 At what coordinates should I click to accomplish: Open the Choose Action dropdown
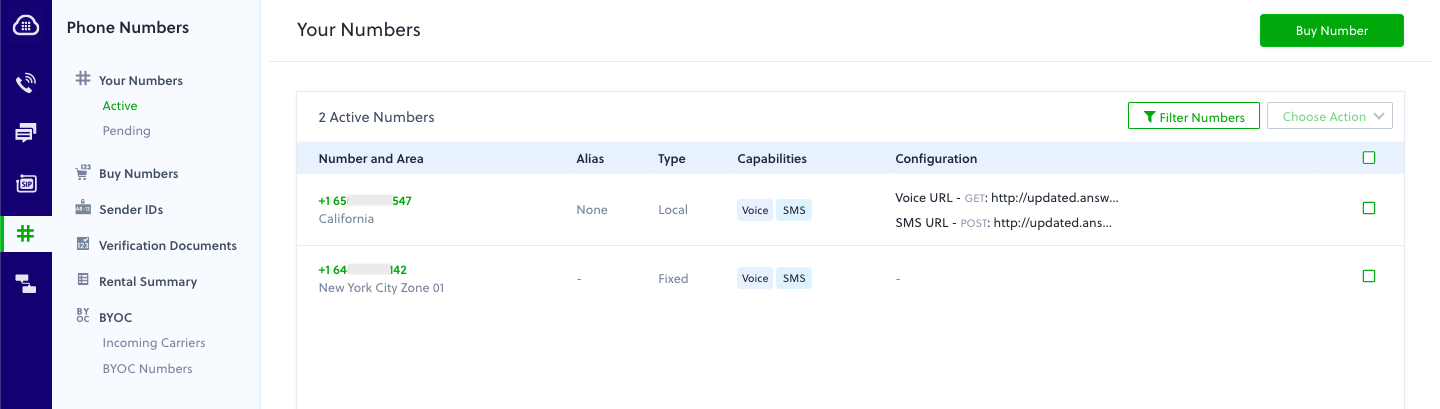pos(1330,116)
